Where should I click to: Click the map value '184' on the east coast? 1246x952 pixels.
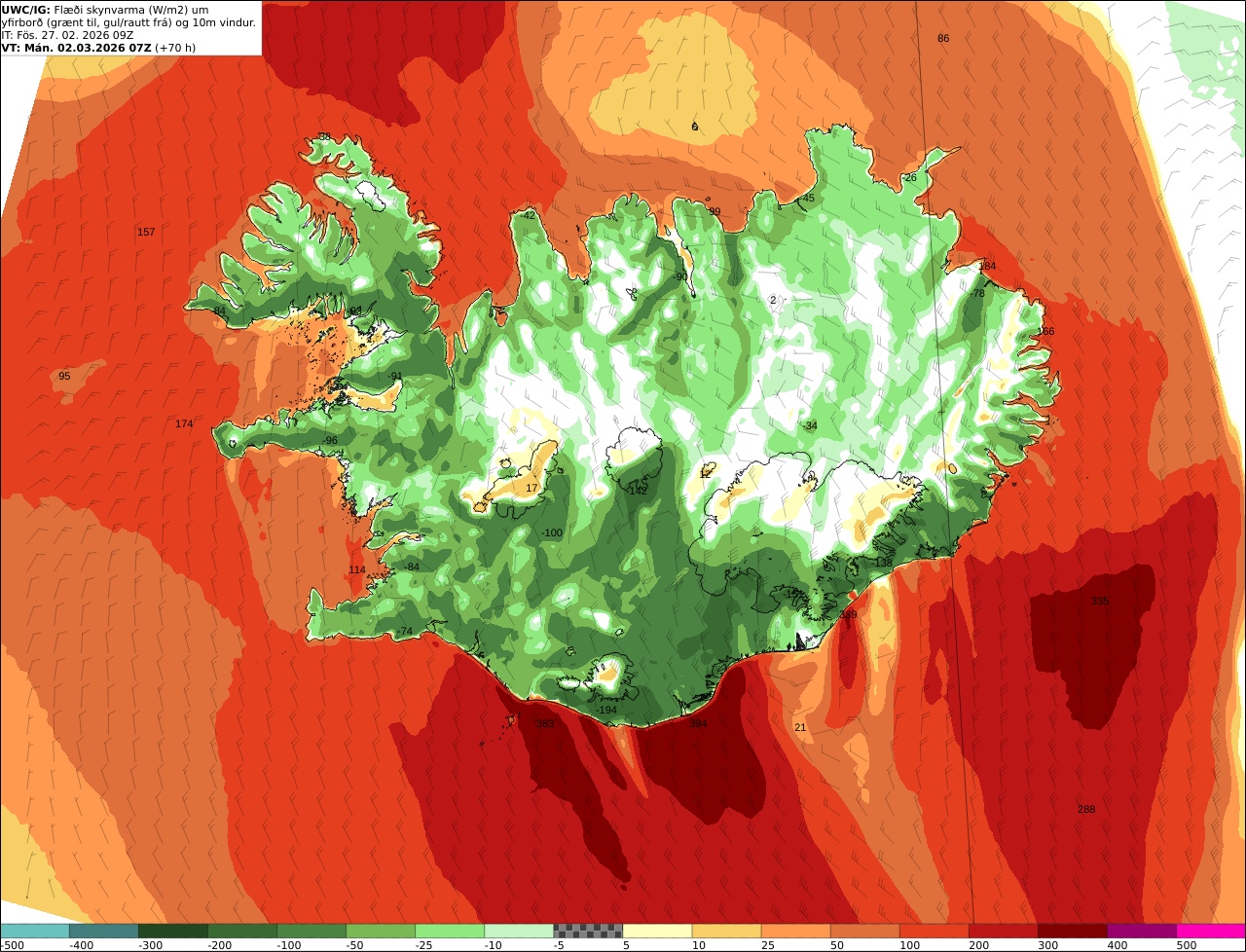tap(987, 266)
